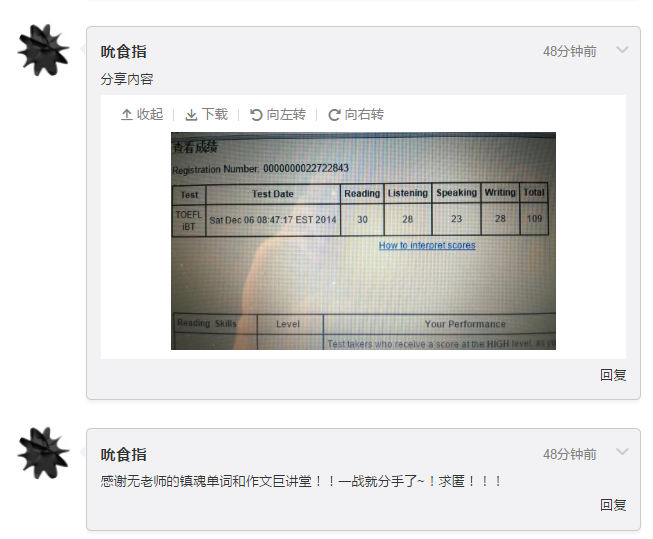
Task: Expand chevron menu on the 分享内容 post
Action: pos(622,50)
